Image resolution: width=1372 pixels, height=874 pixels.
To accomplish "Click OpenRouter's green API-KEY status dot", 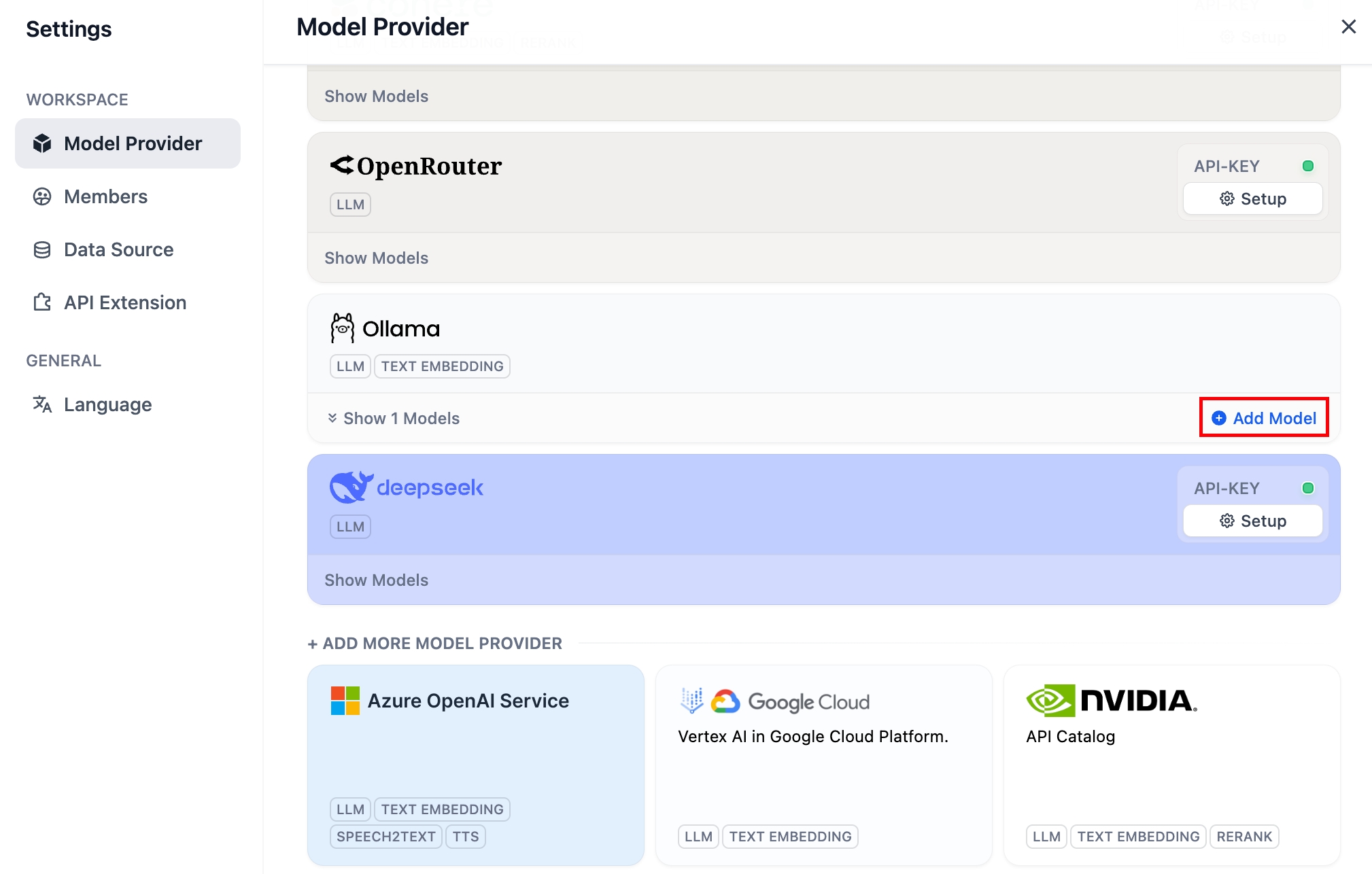I will click(x=1307, y=166).
